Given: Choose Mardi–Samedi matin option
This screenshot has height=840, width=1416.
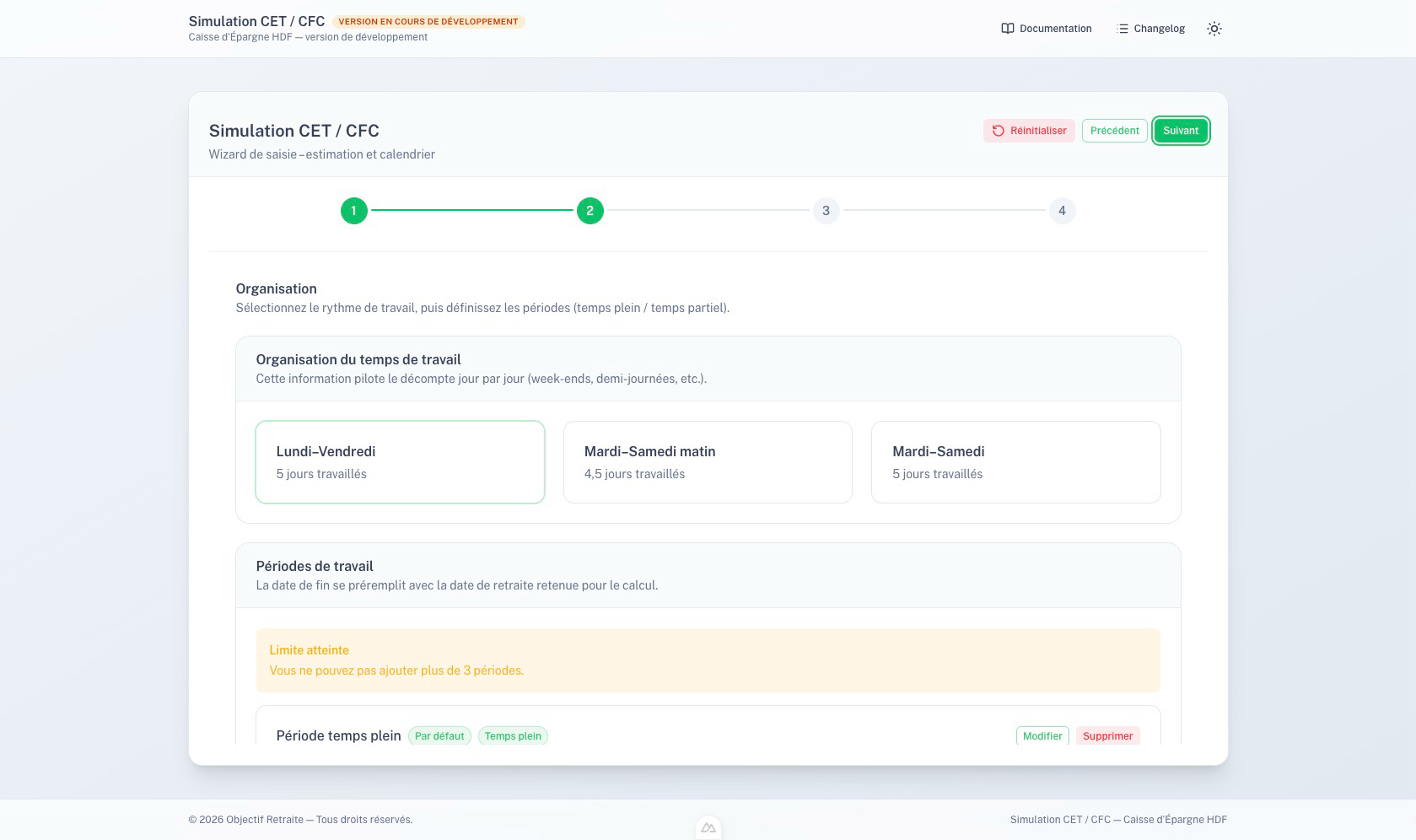Looking at the screenshot, I should pos(708,462).
